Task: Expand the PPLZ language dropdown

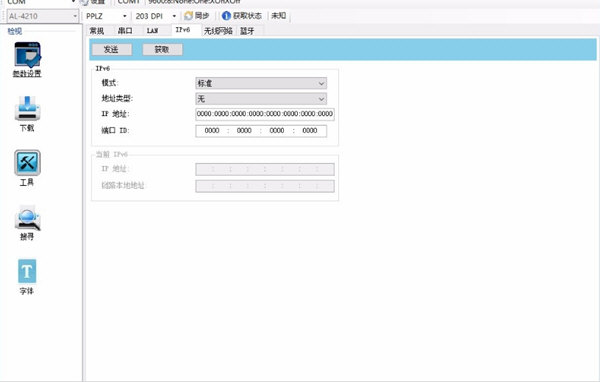Action: 124,16
